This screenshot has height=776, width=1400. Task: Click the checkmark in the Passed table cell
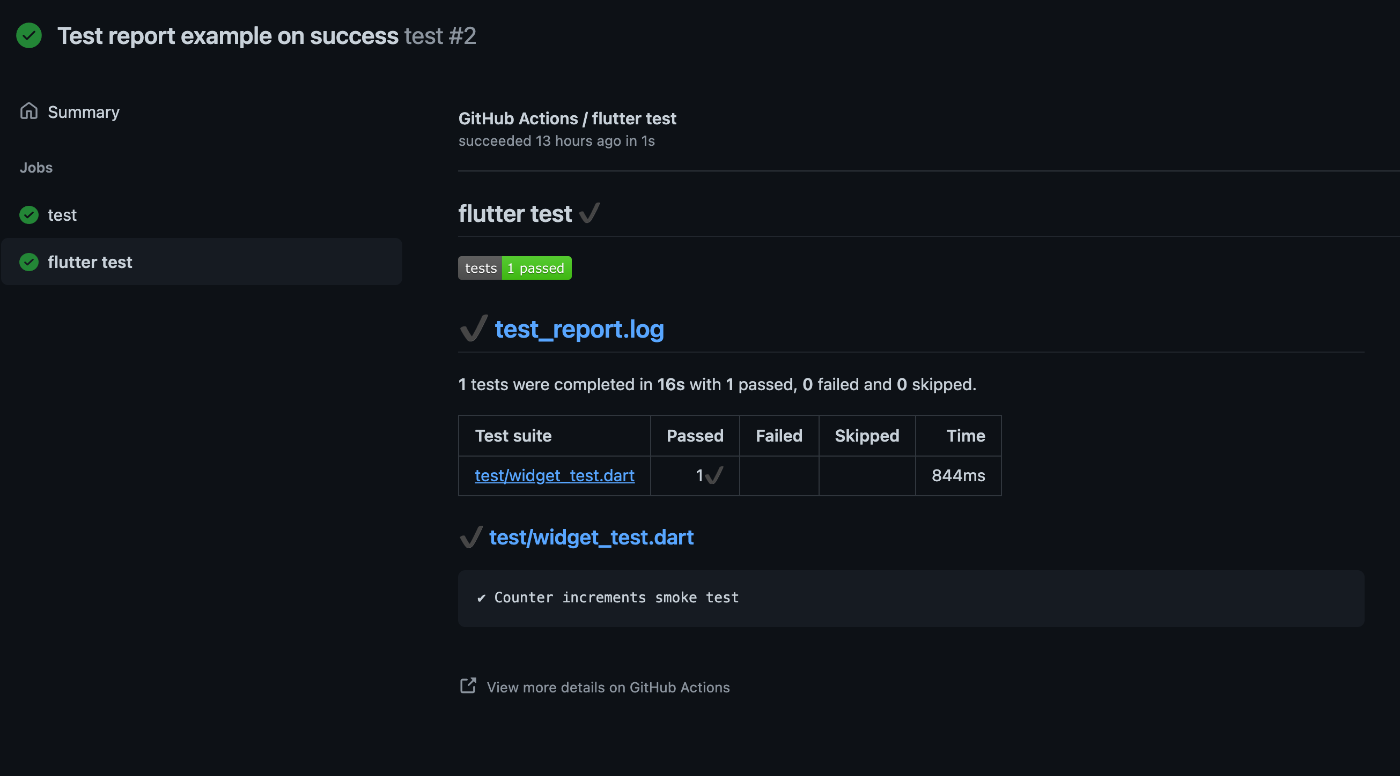[713, 476]
